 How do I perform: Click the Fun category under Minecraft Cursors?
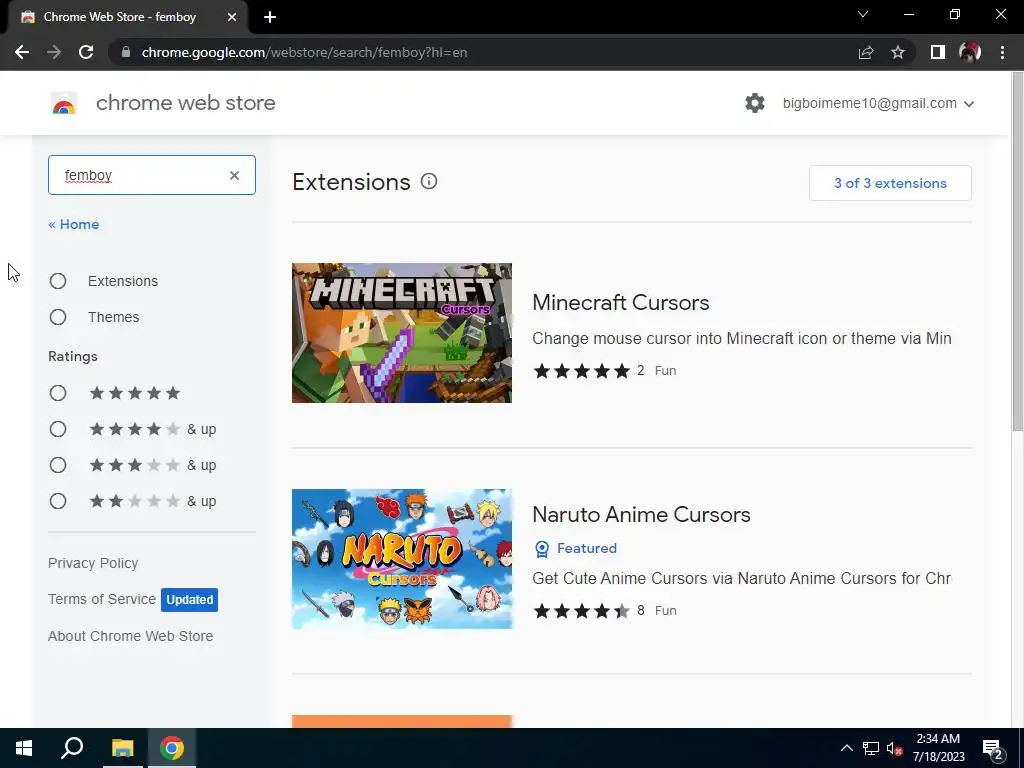click(x=665, y=371)
